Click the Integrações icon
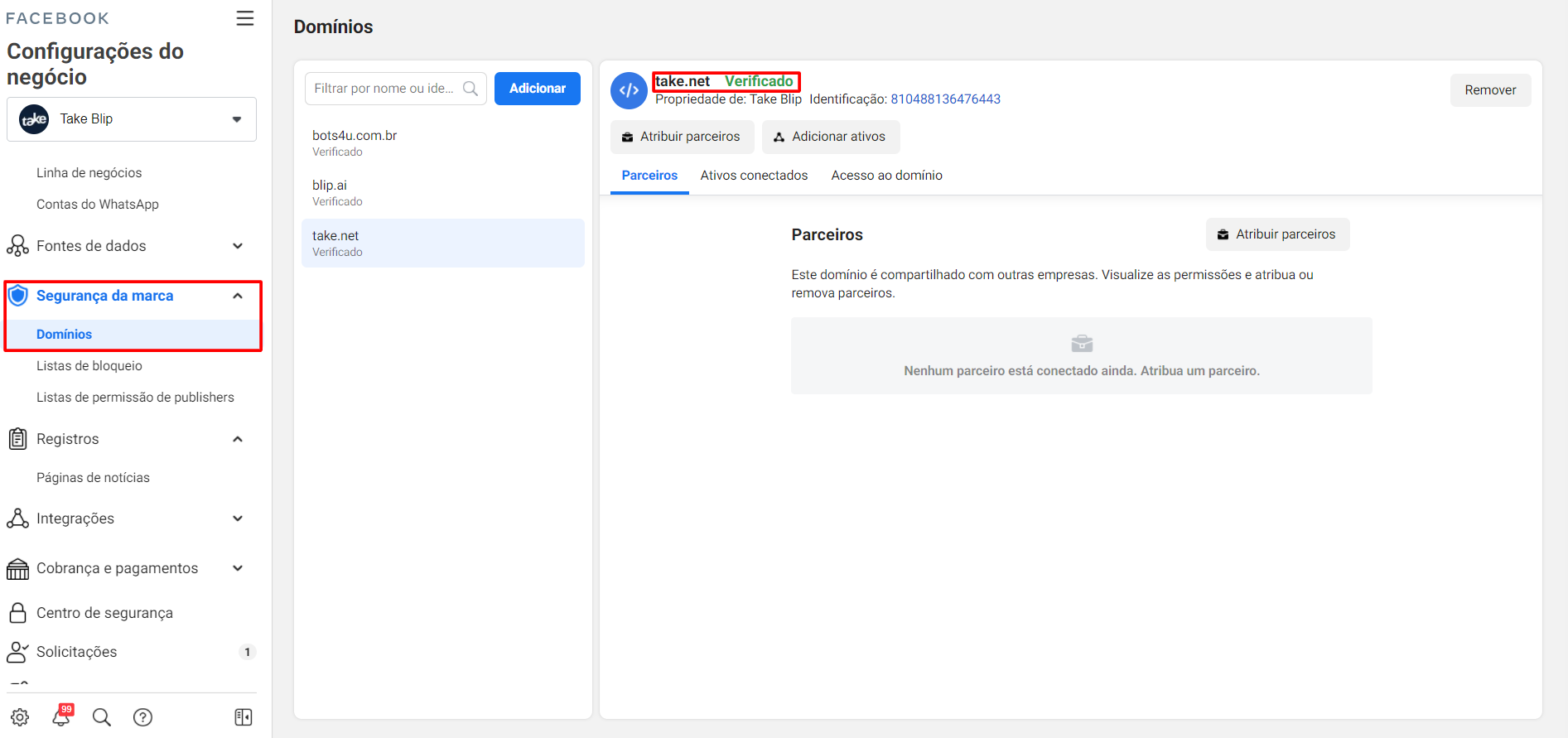This screenshot has height=738, width=1568. pyautogui.click(x=17, y=519)
